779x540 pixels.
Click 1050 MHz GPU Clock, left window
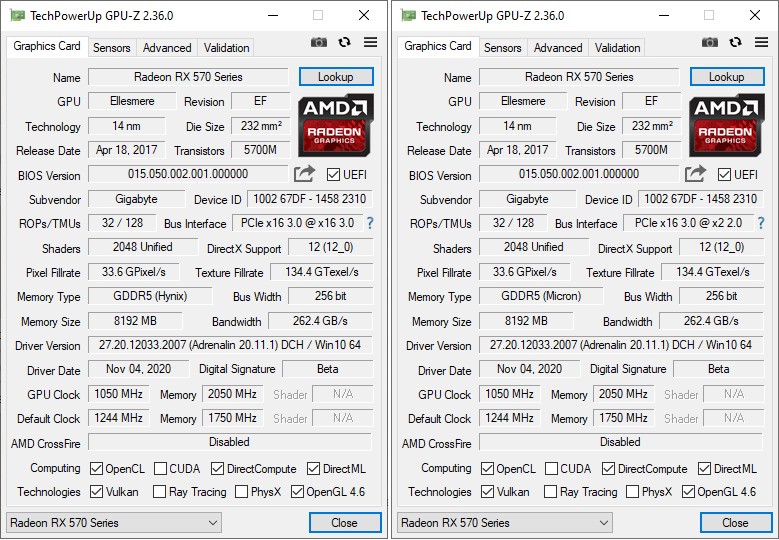(119, 394)
